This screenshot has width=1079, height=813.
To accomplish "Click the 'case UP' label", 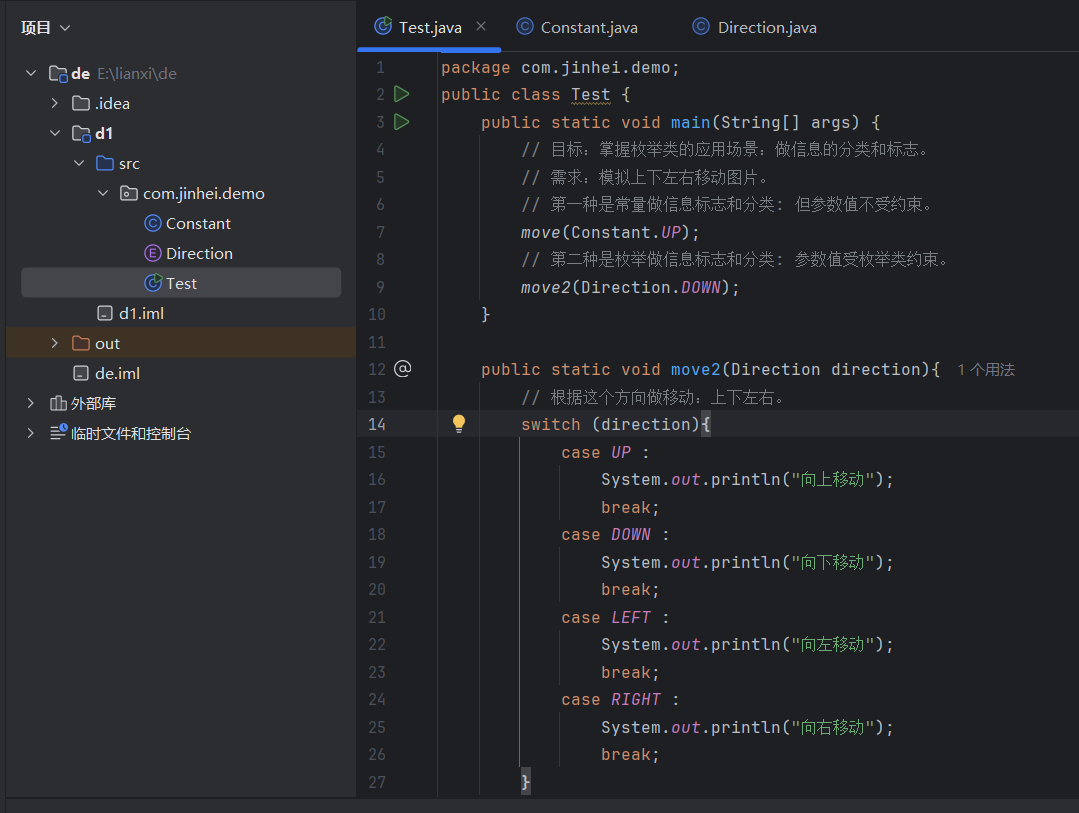I will pos(596,452).
